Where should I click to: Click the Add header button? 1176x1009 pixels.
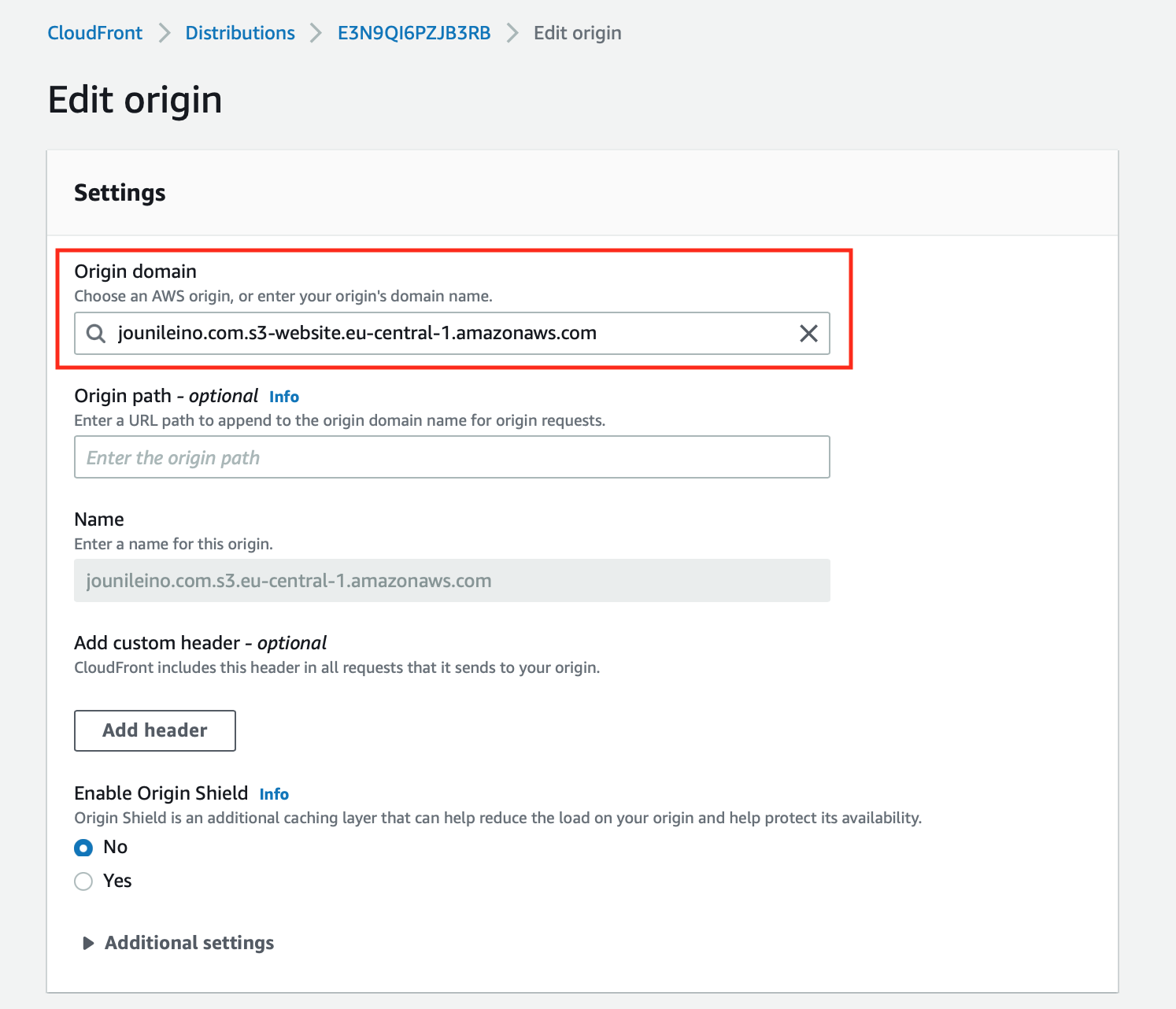(x=155, y=730)
